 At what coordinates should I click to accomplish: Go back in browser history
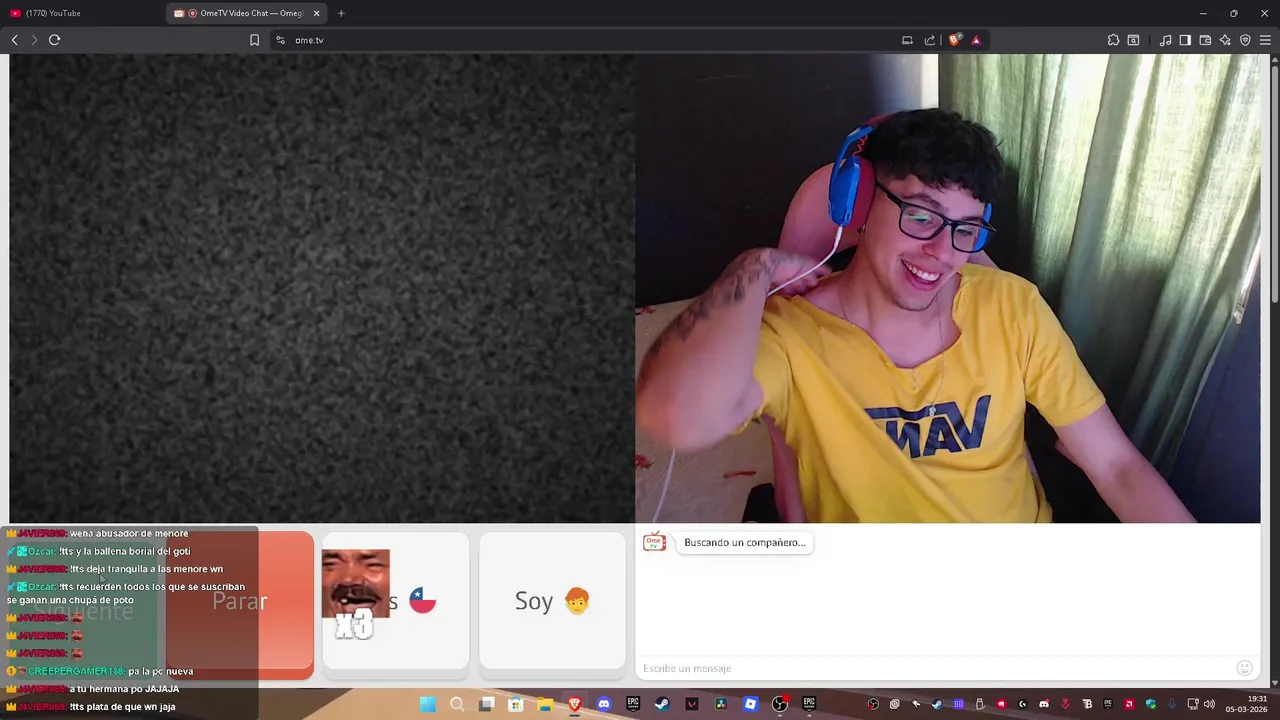14,40
